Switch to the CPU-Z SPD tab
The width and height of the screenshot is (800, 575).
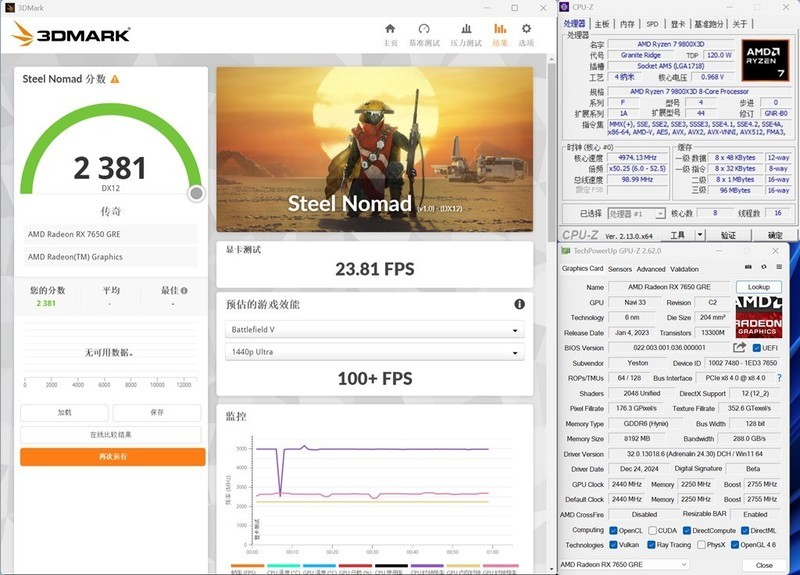652,24
